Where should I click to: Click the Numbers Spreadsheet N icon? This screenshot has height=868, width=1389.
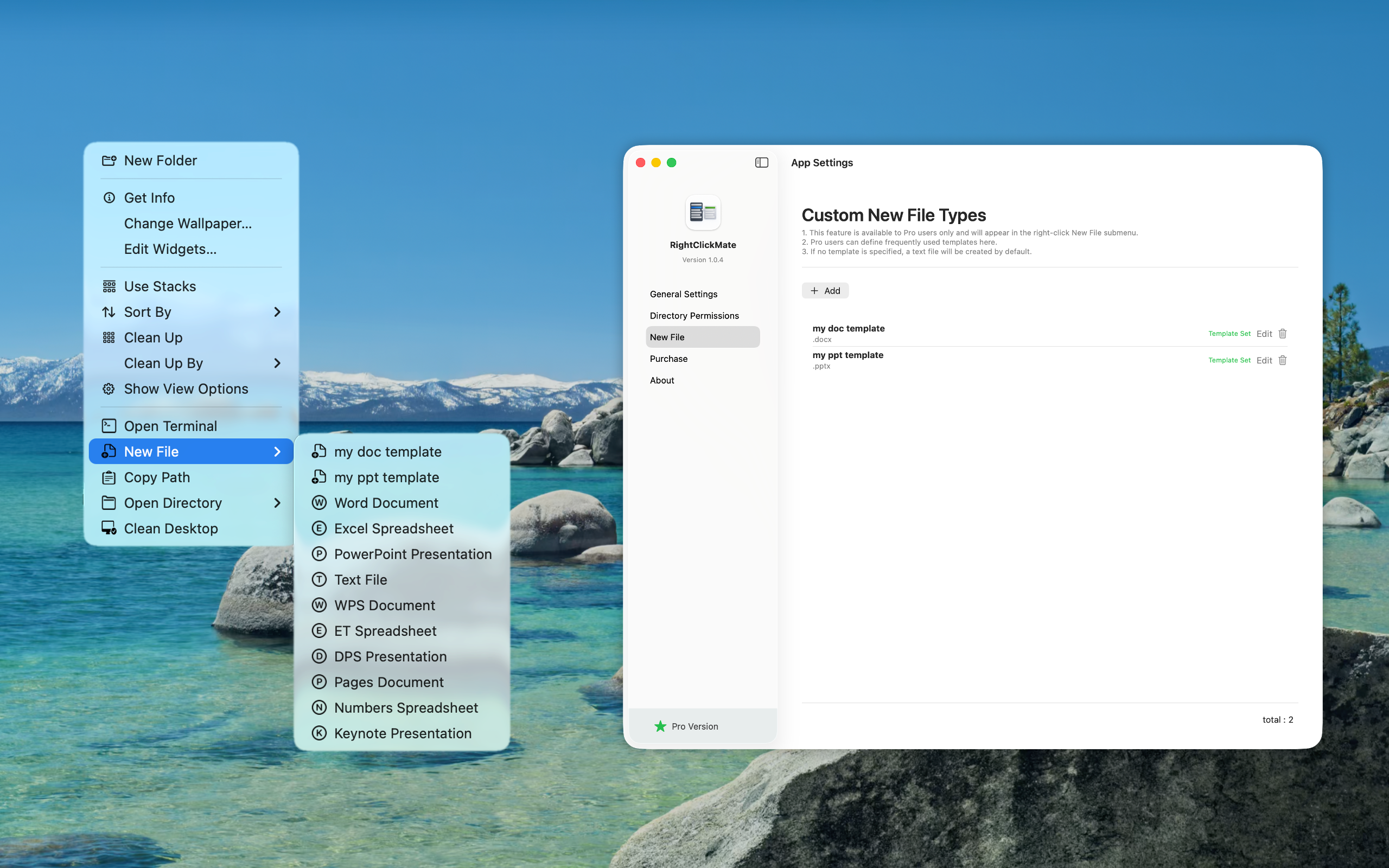point(319,708)
